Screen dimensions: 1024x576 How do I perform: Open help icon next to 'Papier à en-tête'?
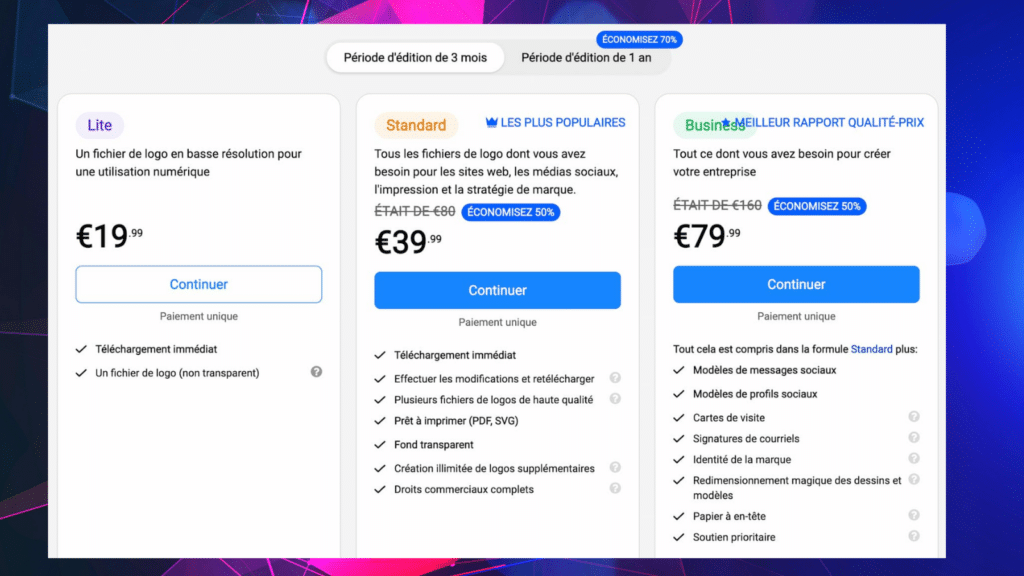click(x=914, y=515)
